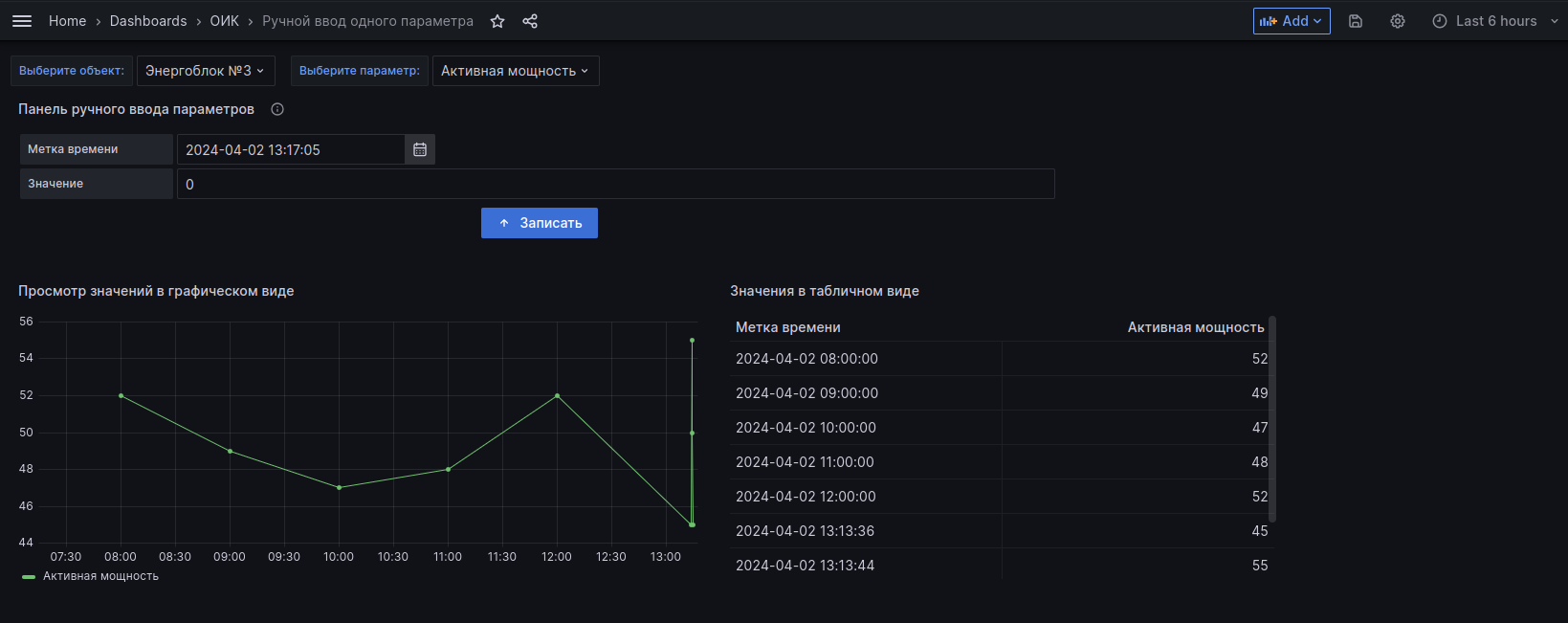Screen dimensions: 1568x623
Task: Open the calendar date picker icon
Action: pyautogui.click(x=420, y=149)
